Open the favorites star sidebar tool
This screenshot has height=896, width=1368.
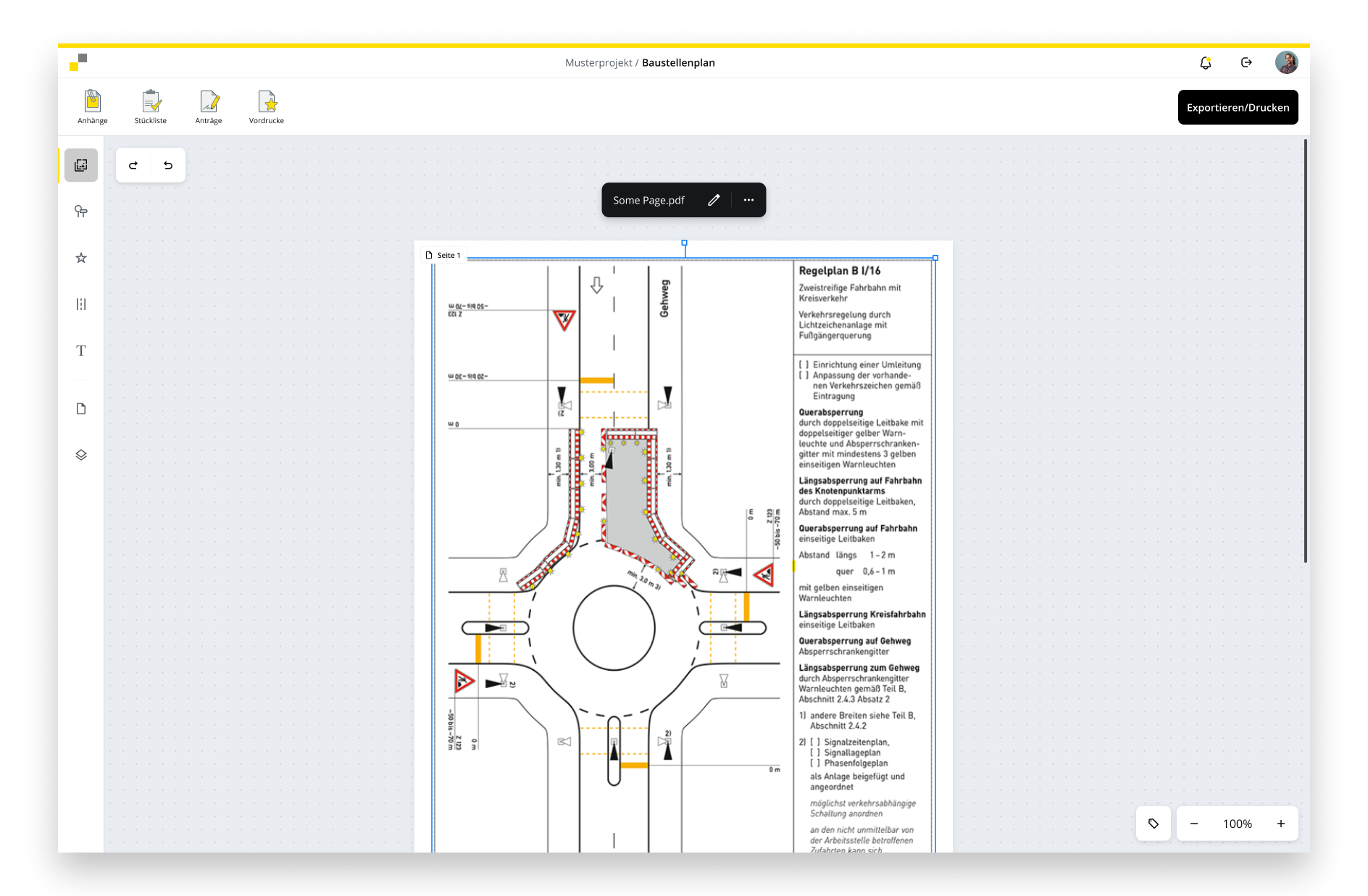pyautogui.click(x=81, y=258)
